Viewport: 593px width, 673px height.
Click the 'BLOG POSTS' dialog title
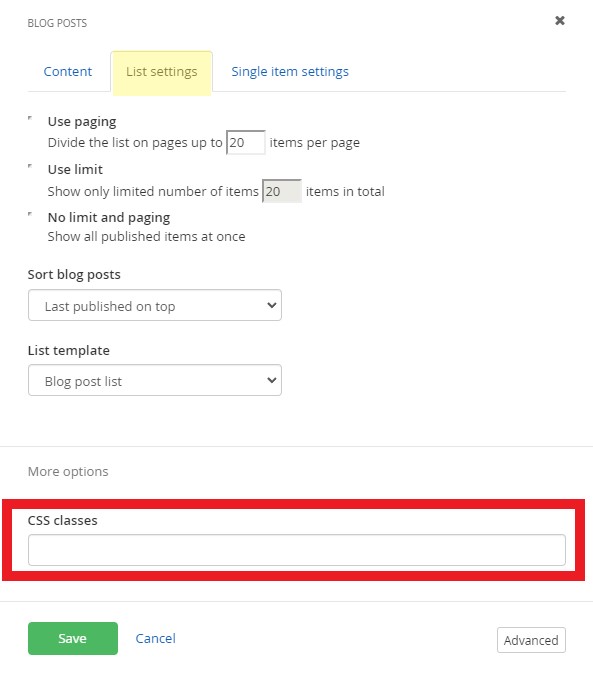pos(57,23)
